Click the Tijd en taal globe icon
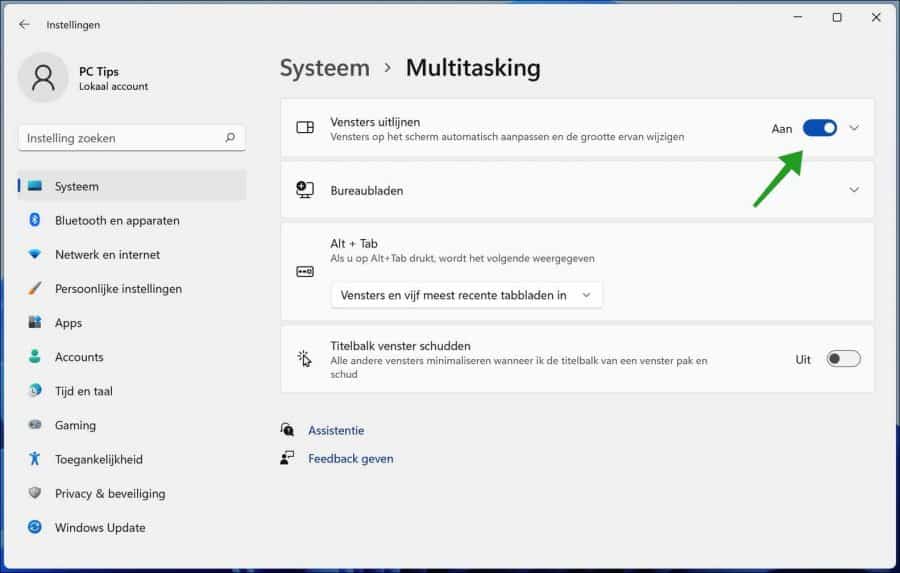900x573 pixels. click(35, 390)
